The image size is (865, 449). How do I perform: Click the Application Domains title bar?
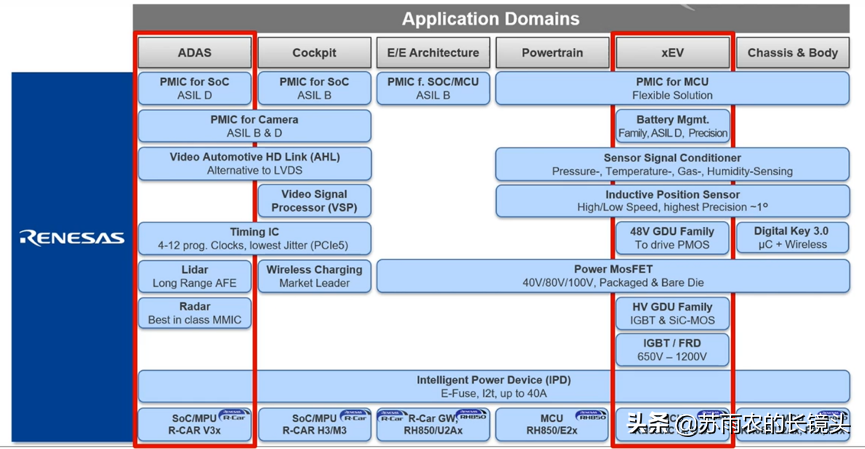[x=491, y=19]
